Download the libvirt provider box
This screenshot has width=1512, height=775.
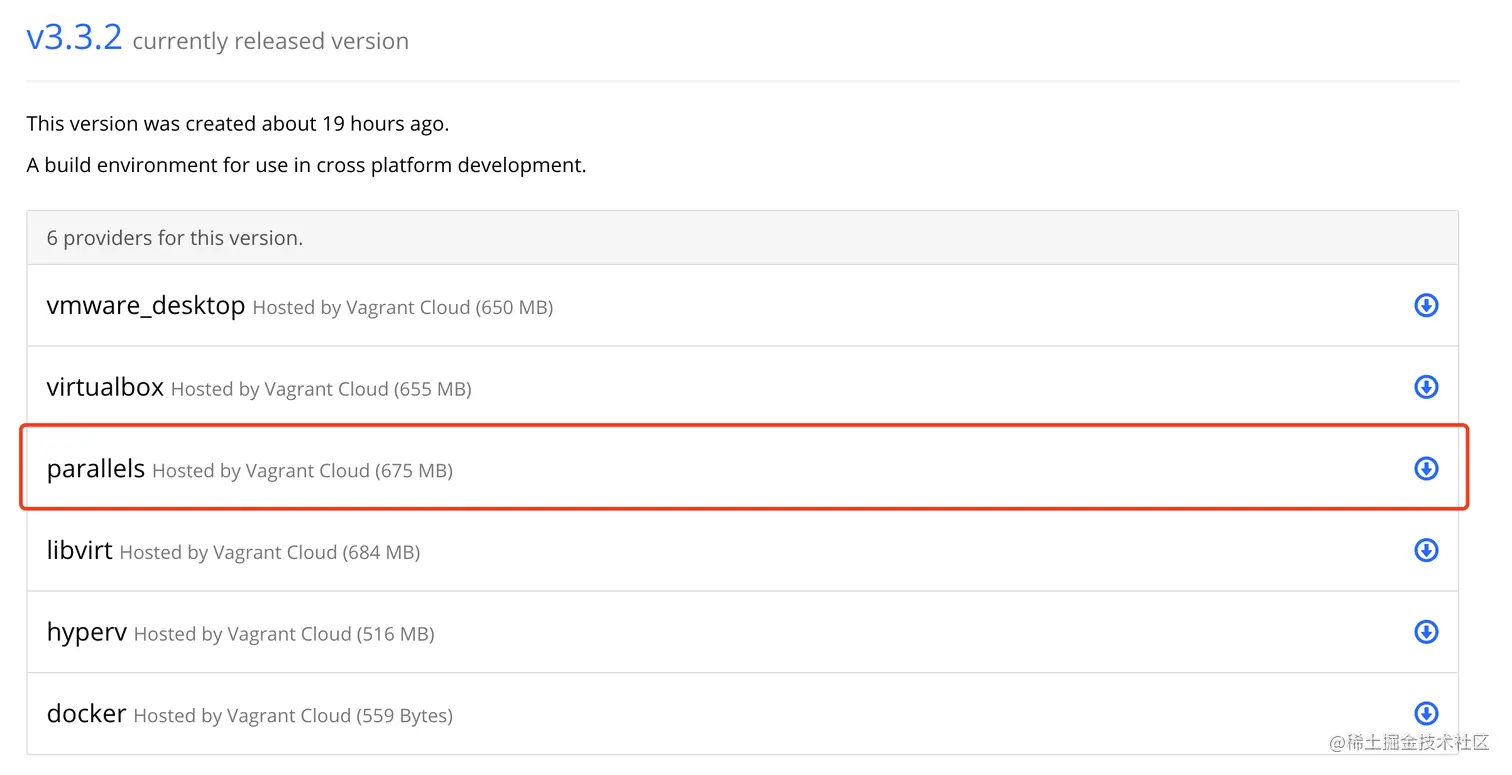click(x=1426, y=550)
